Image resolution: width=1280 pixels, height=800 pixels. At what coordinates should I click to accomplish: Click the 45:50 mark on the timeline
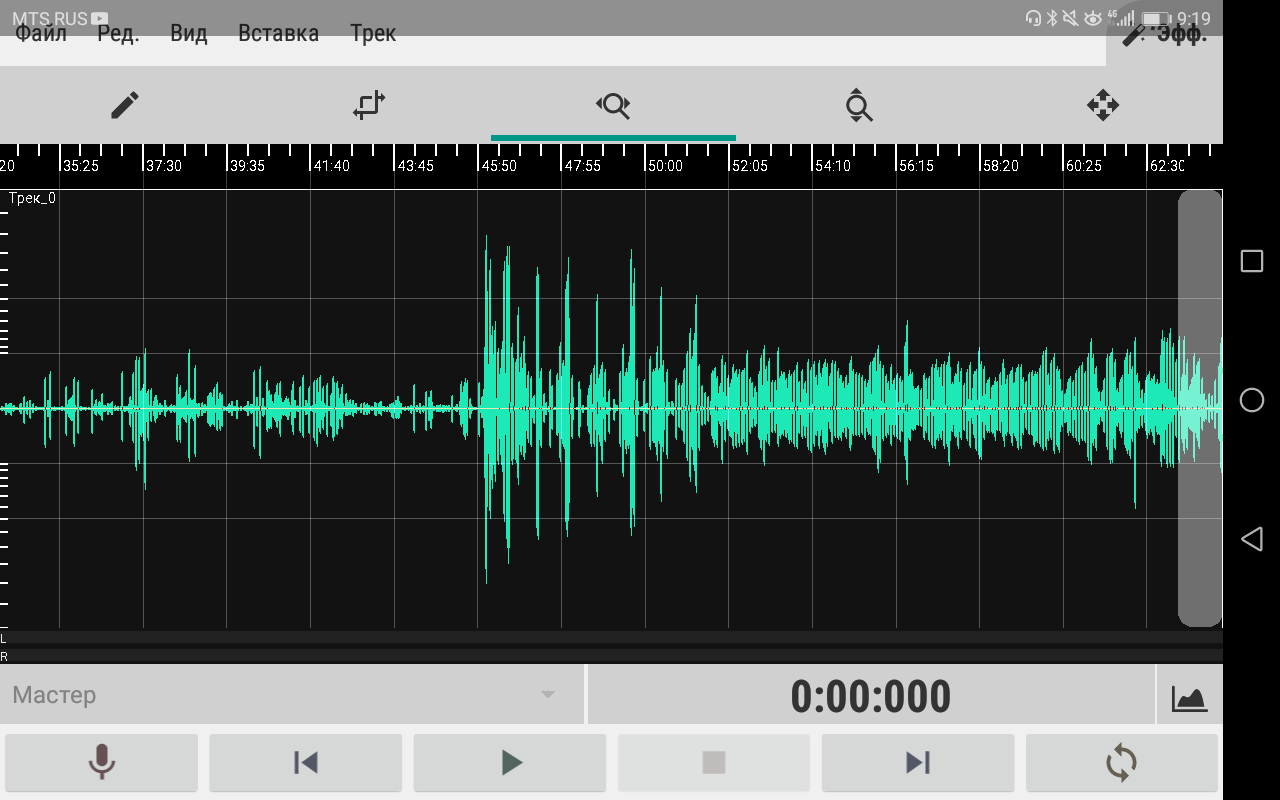tap(498, 166)
